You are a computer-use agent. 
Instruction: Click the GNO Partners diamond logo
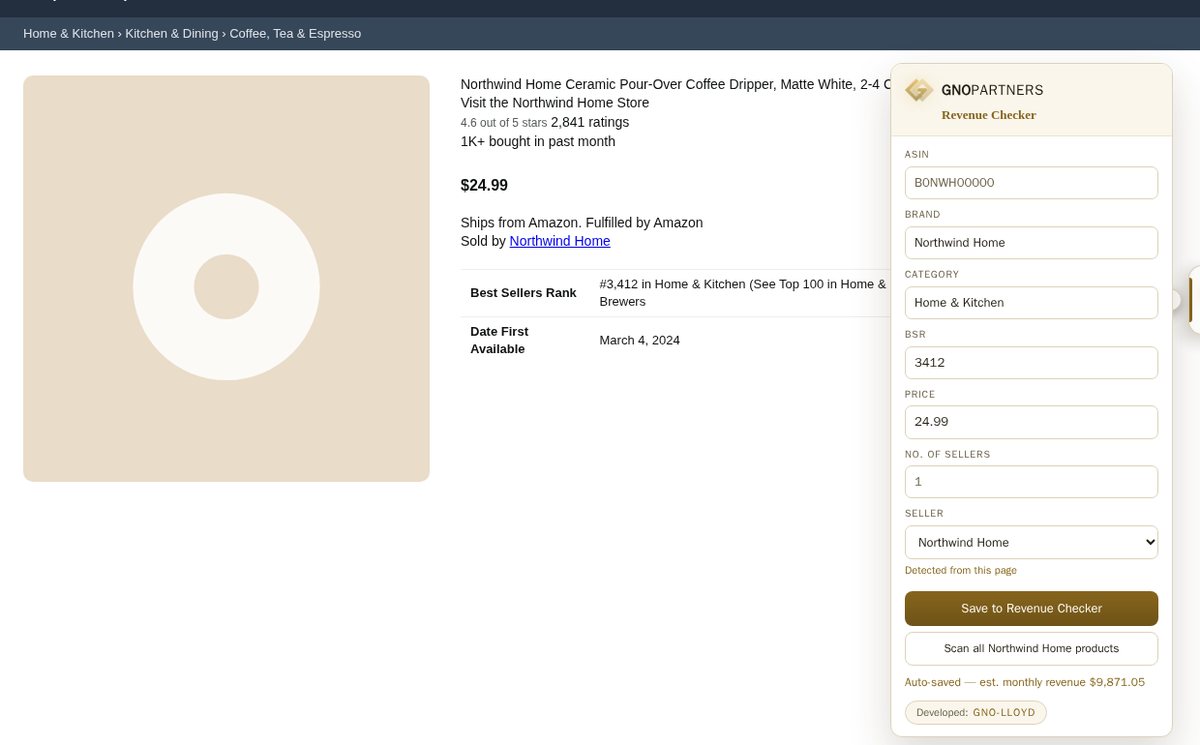point(919,90)
